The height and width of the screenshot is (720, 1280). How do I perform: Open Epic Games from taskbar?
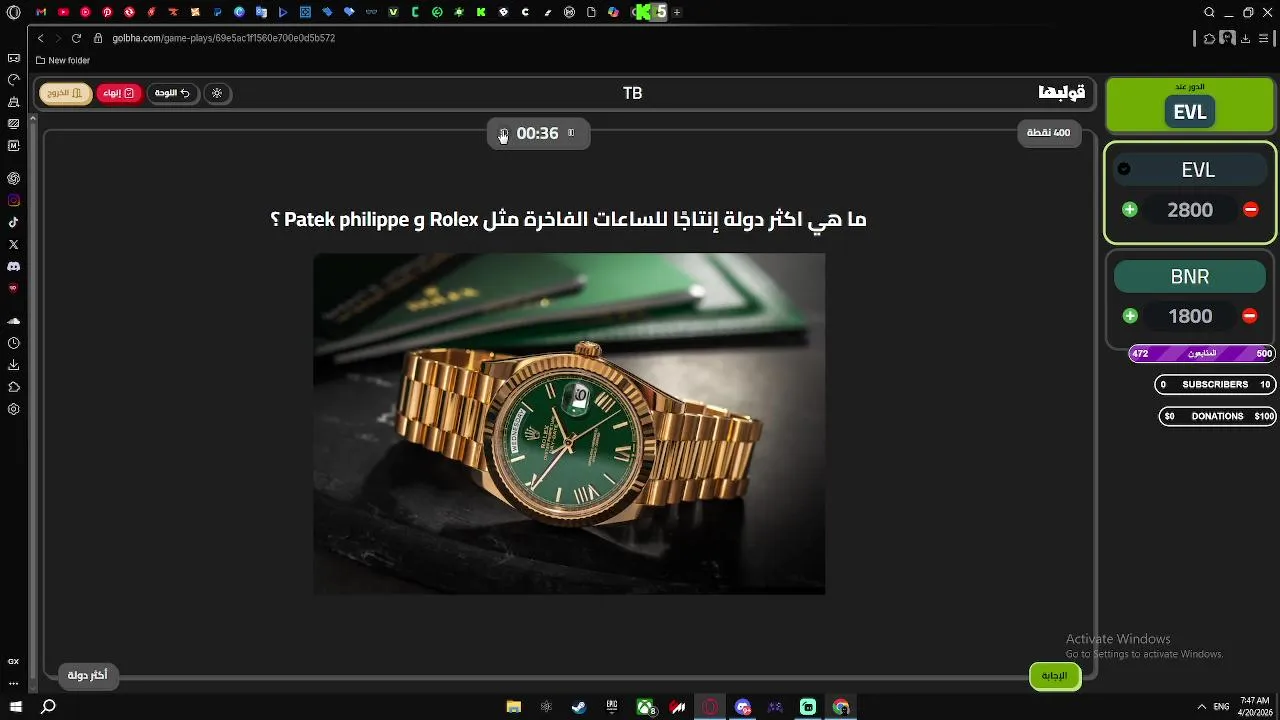click(612, 707)
